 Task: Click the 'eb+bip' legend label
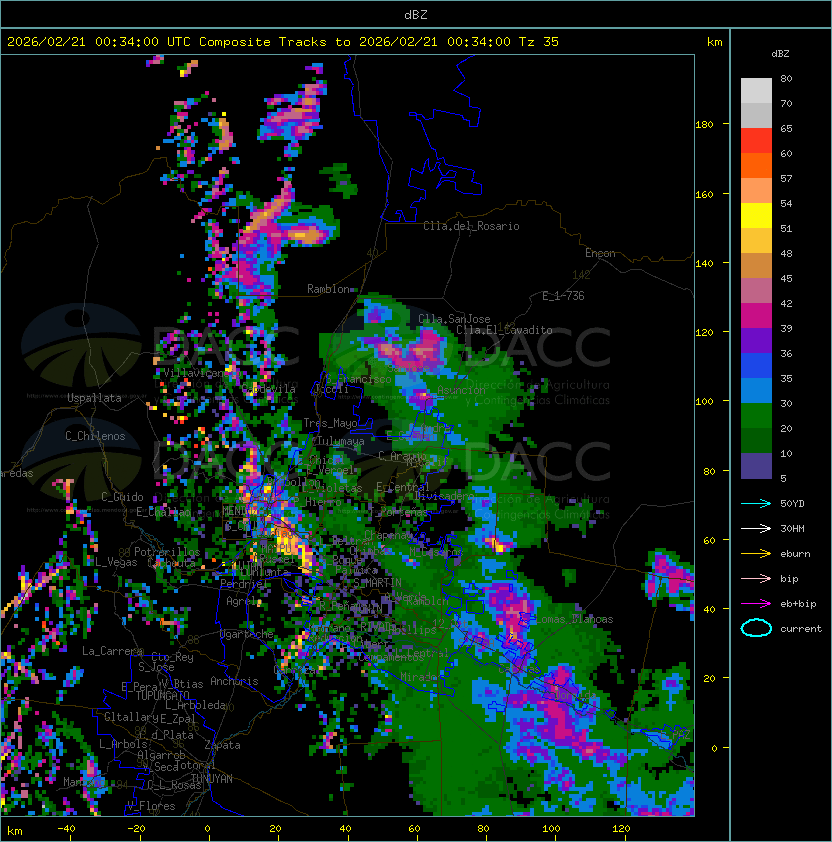tap(798, 604)
